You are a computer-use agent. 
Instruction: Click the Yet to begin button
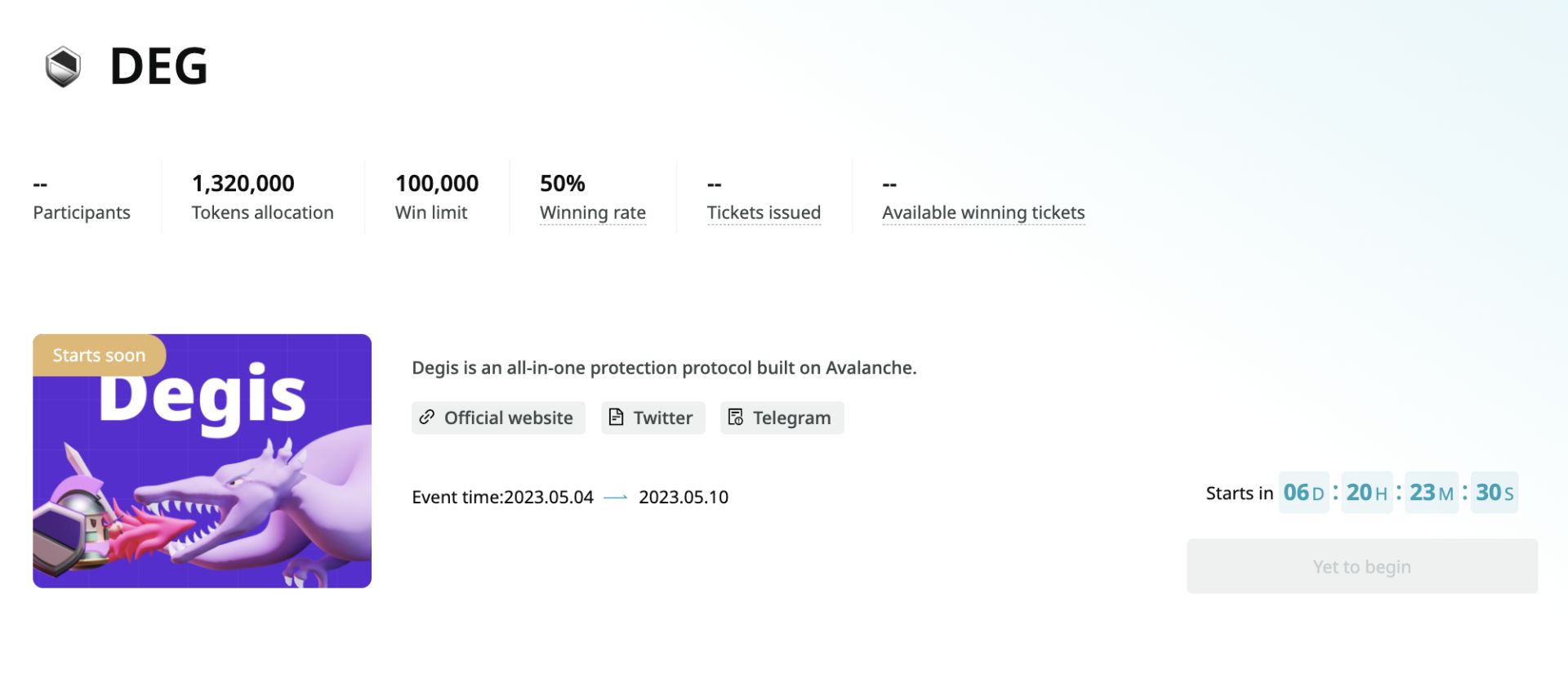click(1361, 565)
